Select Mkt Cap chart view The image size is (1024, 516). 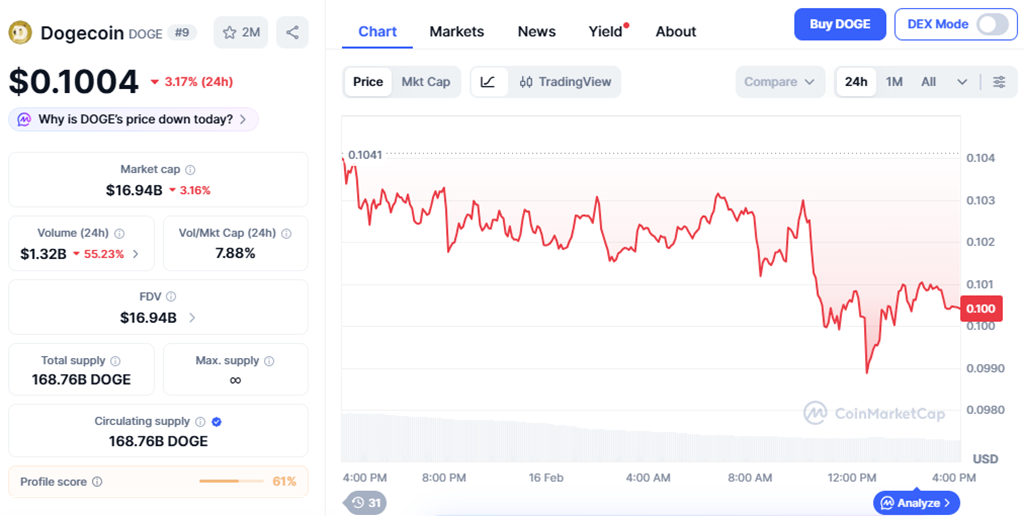(x=426, y=82)
